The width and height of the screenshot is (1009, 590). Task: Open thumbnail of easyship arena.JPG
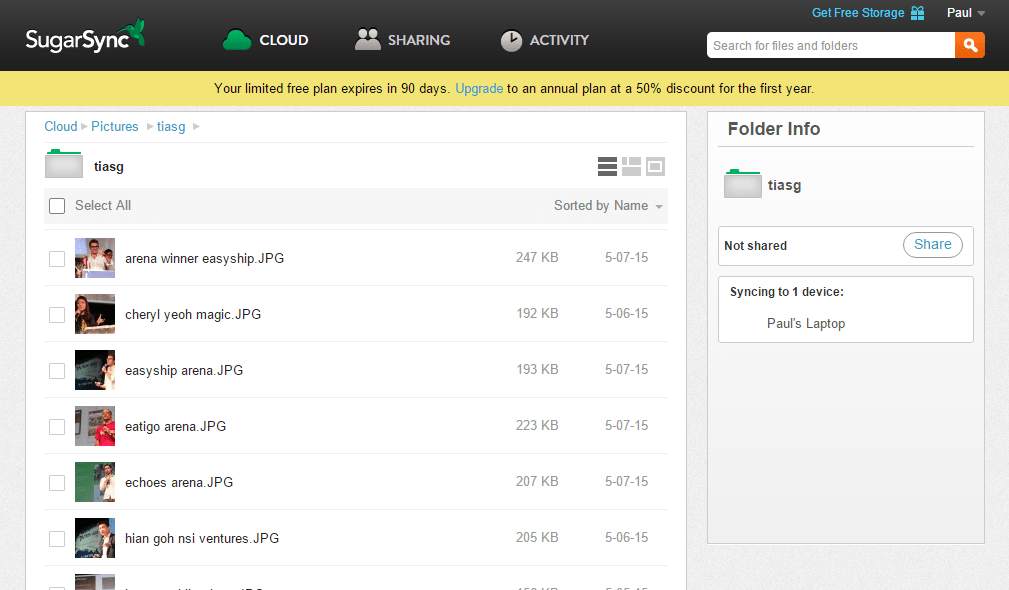95,370
